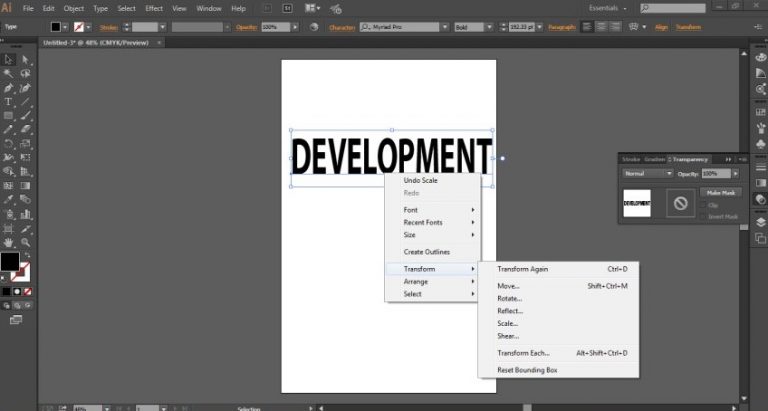Screen dimensions: 768x411
Task: Switch to the Gradient panel tab
Action: click(x=654, y=160)
